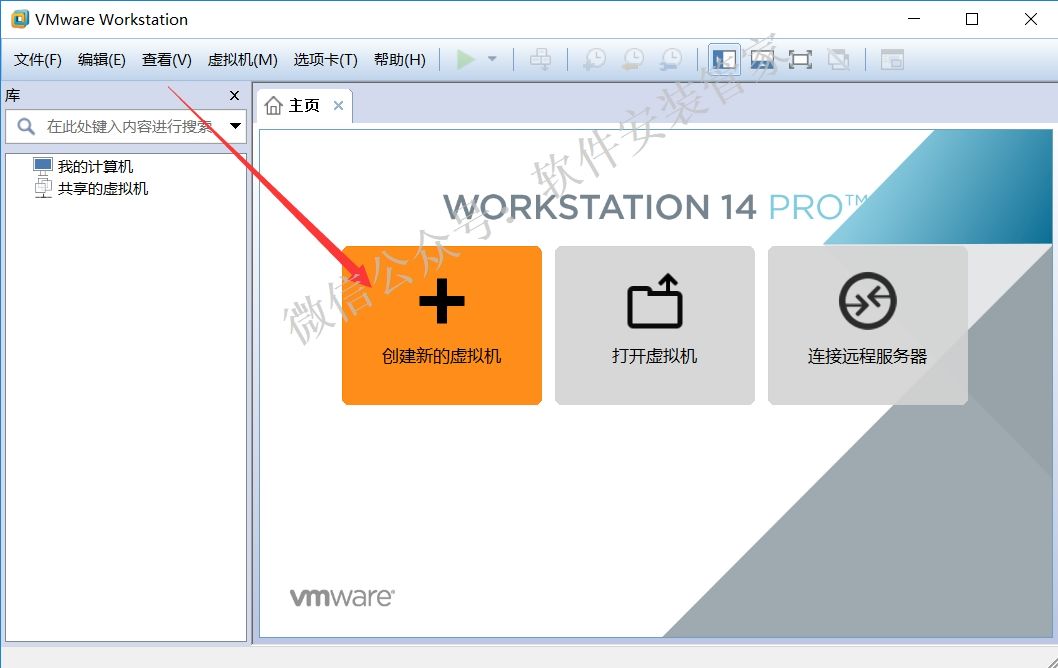
Task: Click Send Ctrl+Alt+Del toolbar icon
Action: point(540,59)
